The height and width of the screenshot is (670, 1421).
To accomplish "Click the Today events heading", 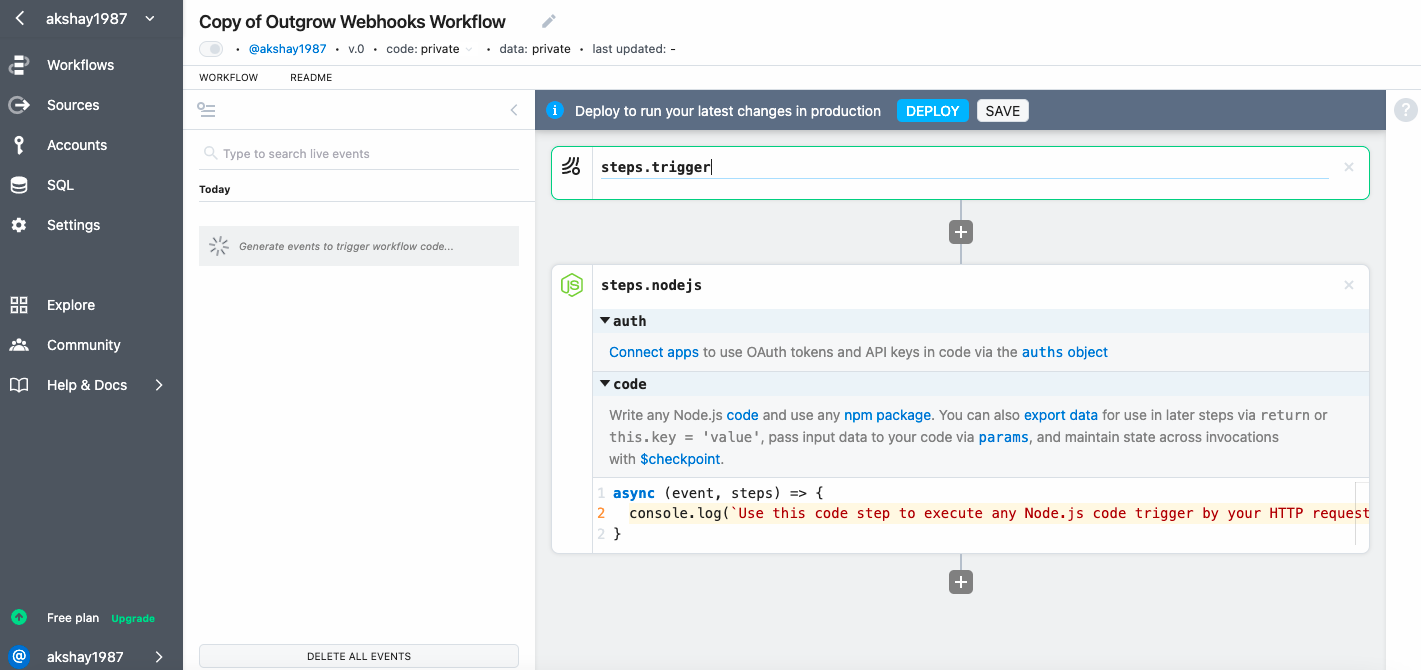I will point(215,189).
